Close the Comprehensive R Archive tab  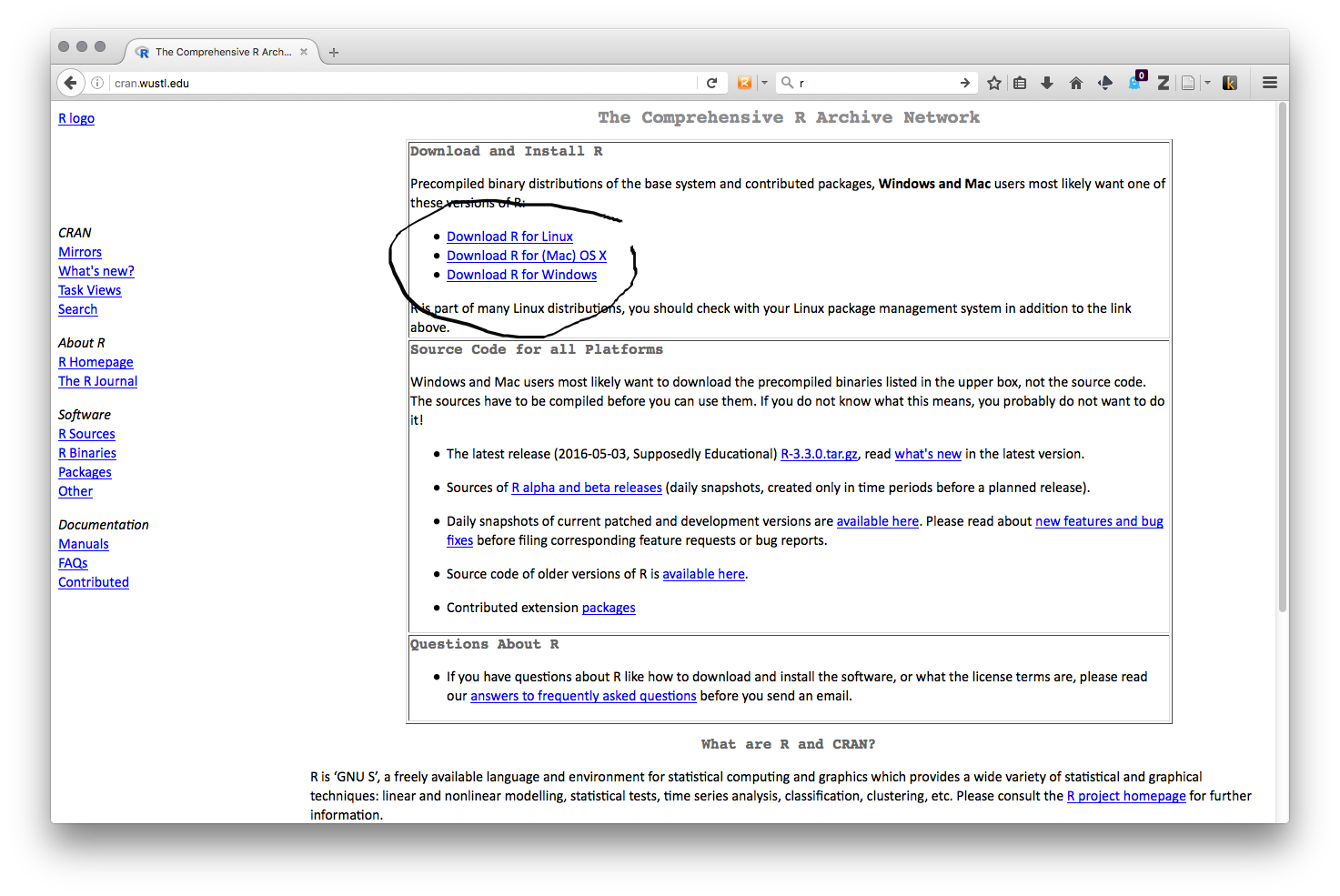point(304,52)
